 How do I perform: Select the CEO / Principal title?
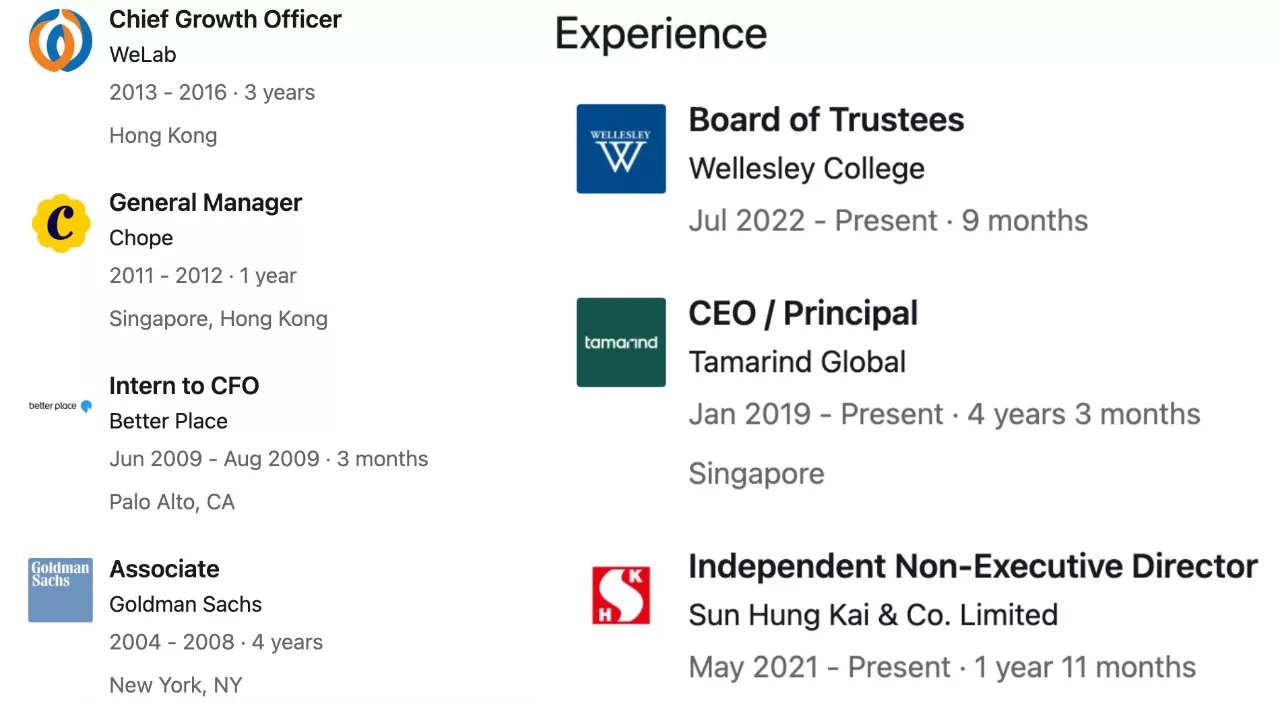pos(803,313)
